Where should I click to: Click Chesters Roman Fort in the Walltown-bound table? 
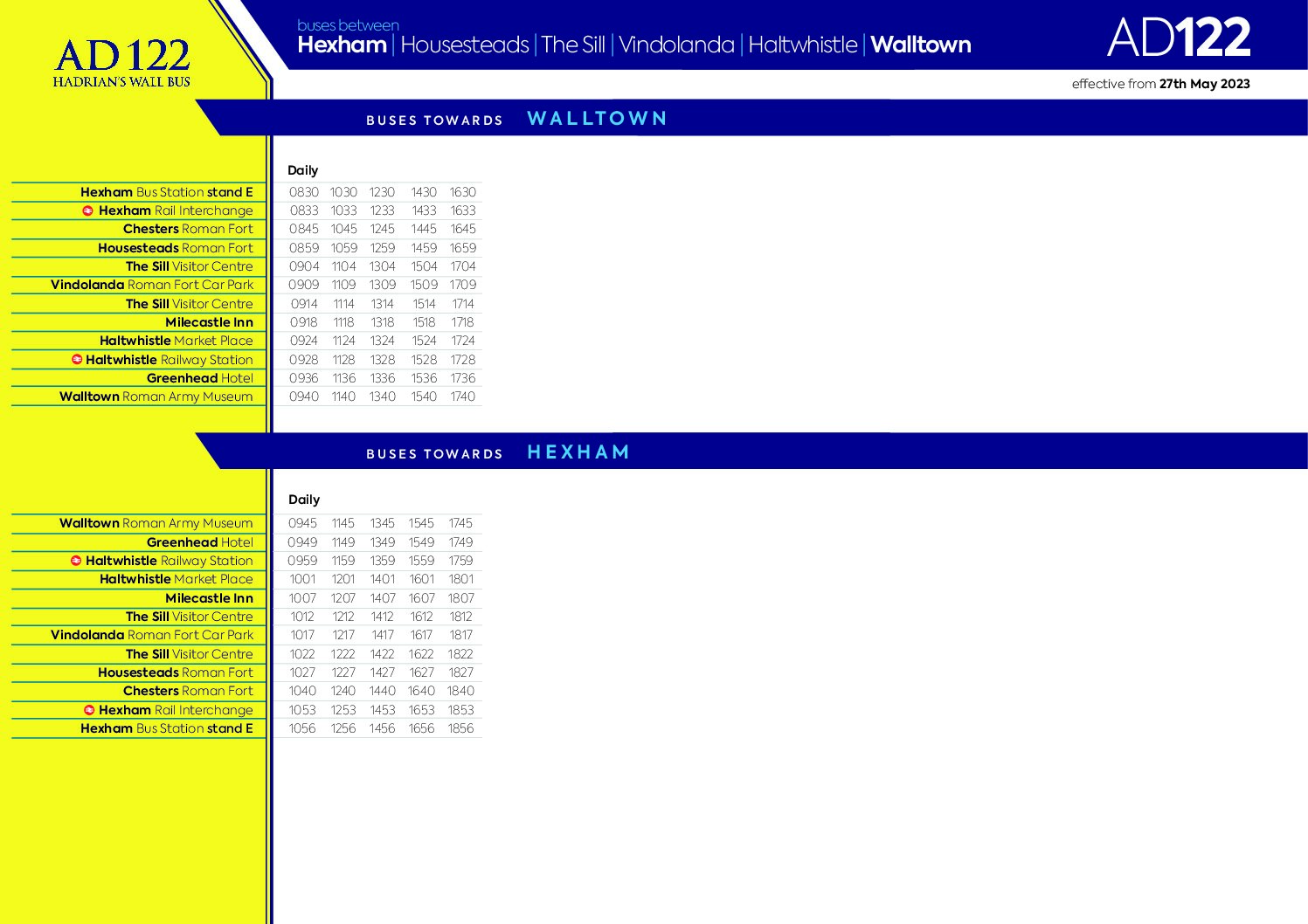pyautogui.click(x=188, y=229)
